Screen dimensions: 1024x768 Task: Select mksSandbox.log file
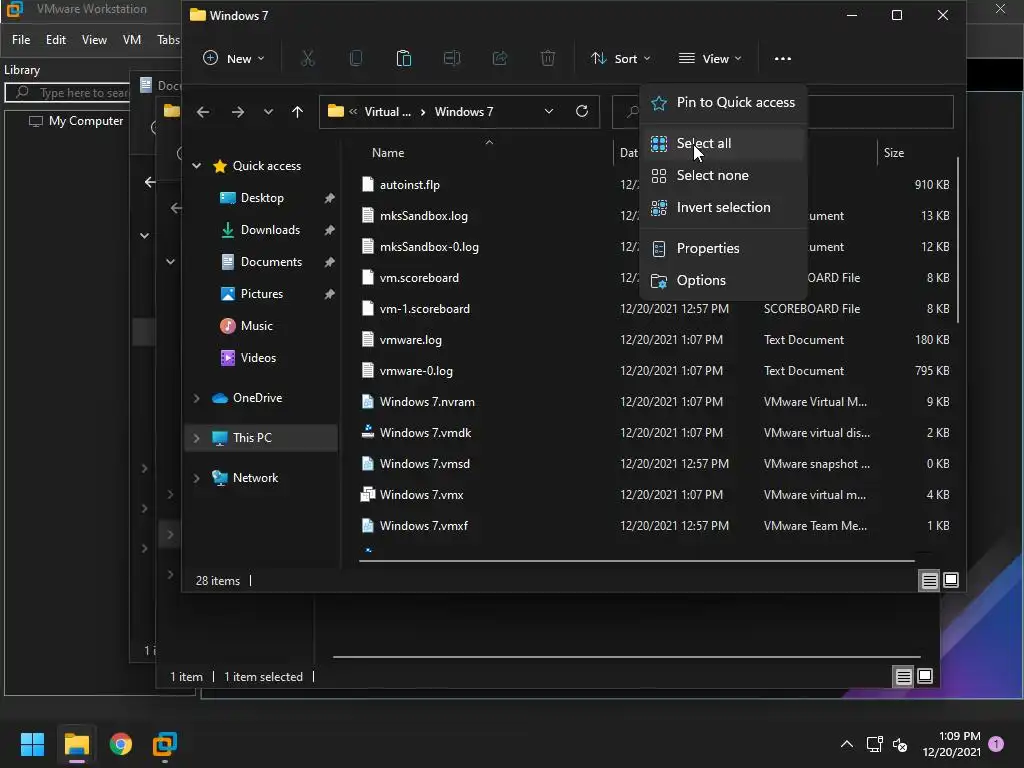[x=423, y=216]
